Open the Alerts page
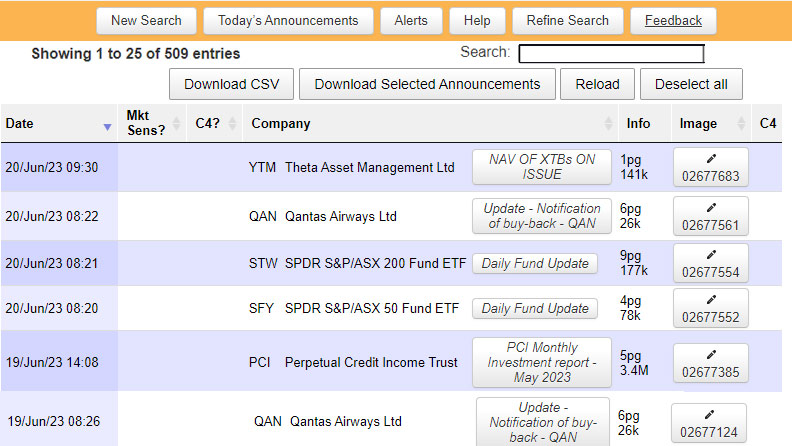792x446 pixels. pos(411,20)
